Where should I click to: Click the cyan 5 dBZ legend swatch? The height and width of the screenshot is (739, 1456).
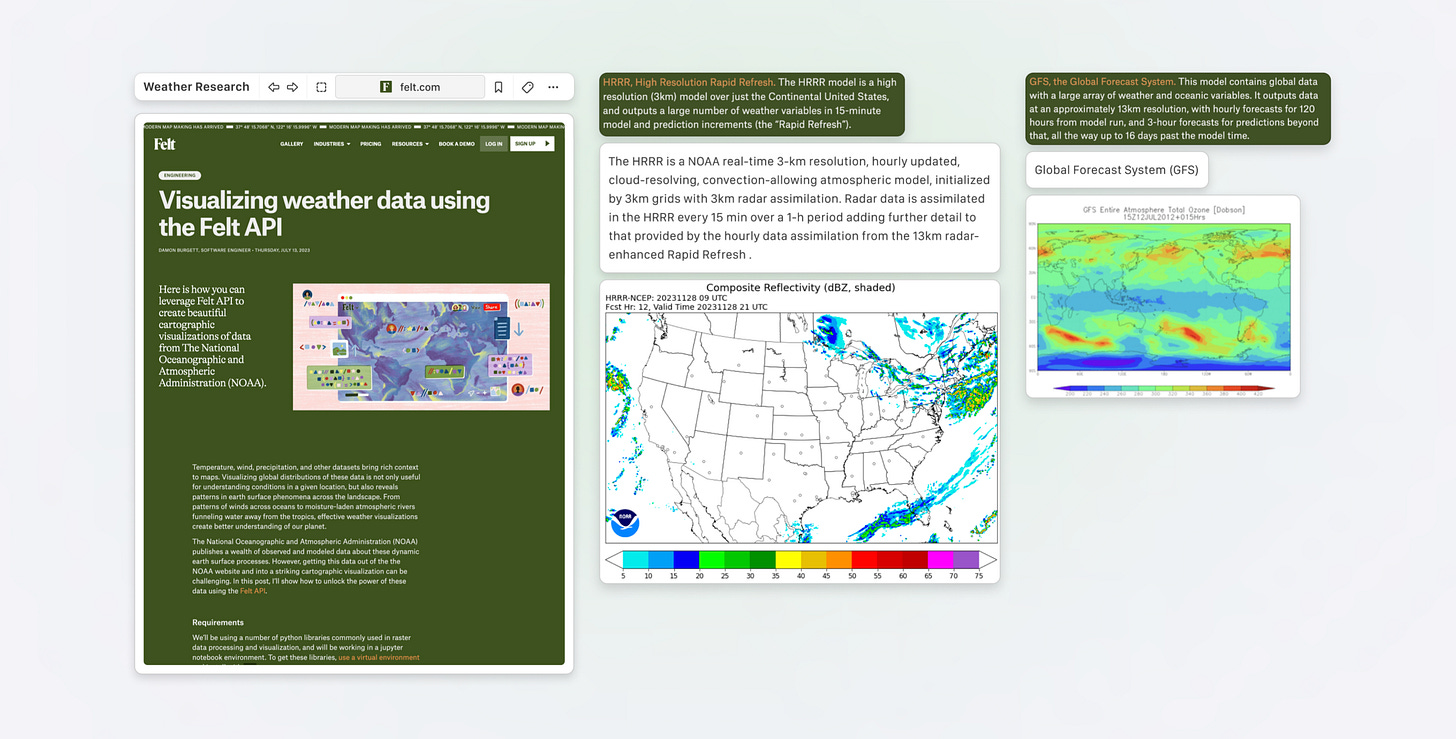[635, 559]
